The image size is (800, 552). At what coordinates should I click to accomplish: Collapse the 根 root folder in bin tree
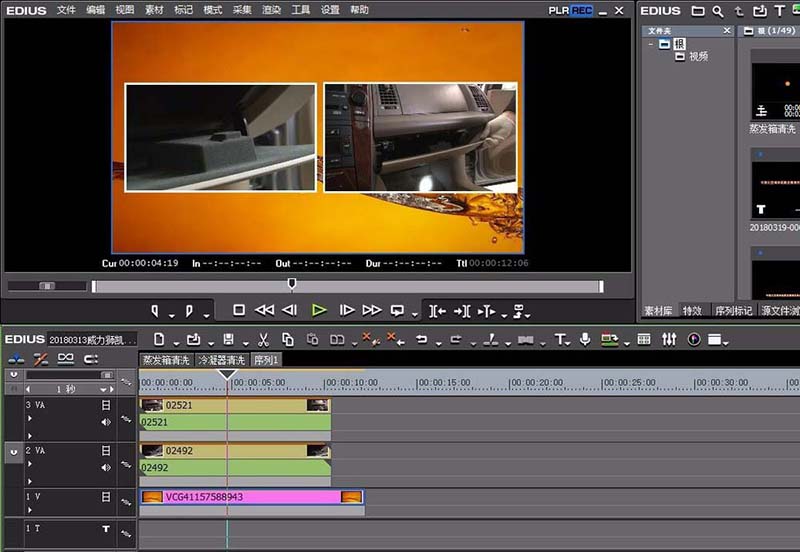point(651,44)
